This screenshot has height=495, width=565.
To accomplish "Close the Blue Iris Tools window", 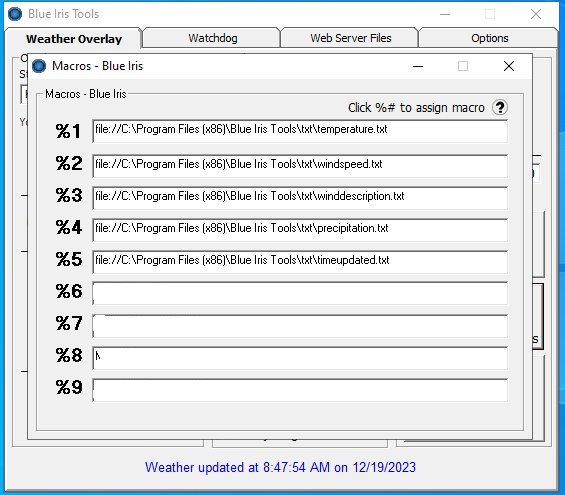I will [x=536, y=14].
